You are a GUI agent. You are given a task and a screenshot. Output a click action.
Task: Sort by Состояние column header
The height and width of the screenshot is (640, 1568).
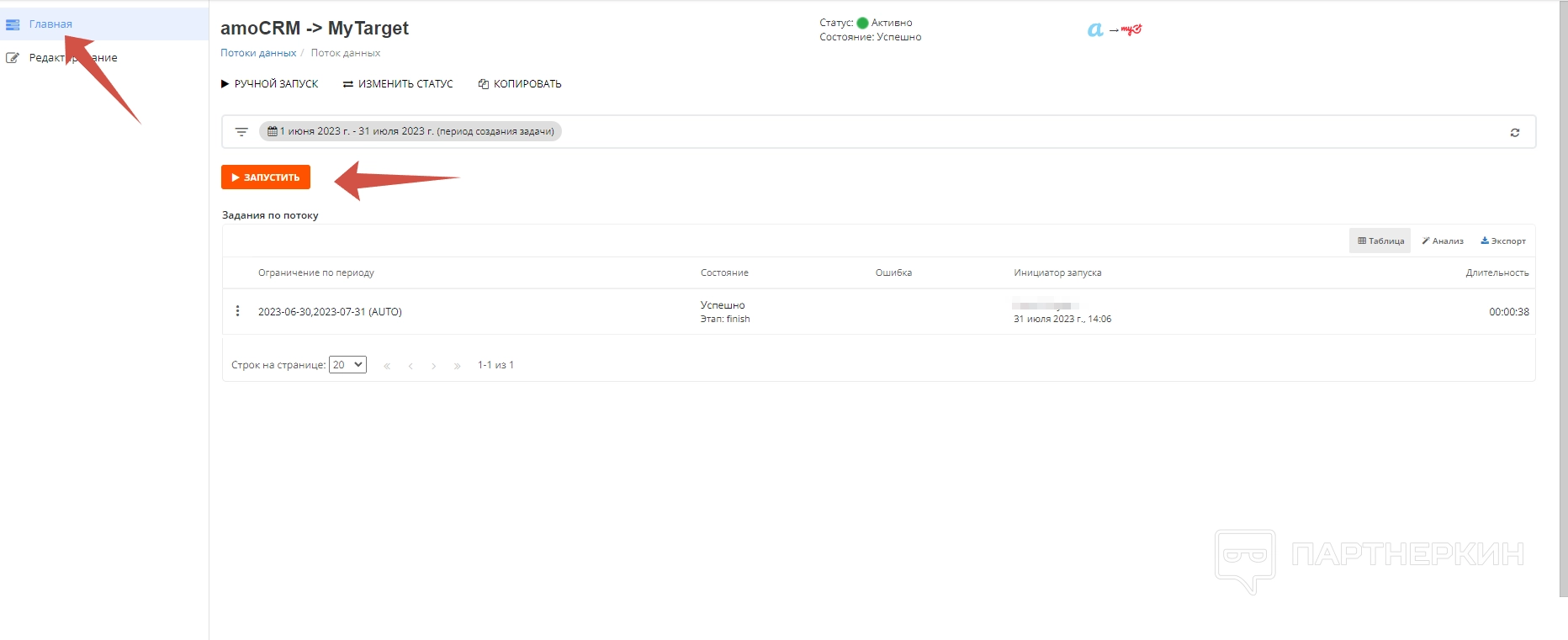[724, 273]
